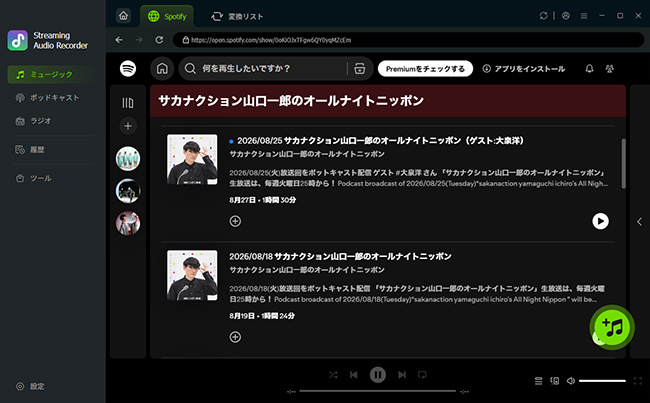Image resolution: width=650 pixels, height=403 pixels.
Task: Reload the Spotify page
Action: coord(159,40)
